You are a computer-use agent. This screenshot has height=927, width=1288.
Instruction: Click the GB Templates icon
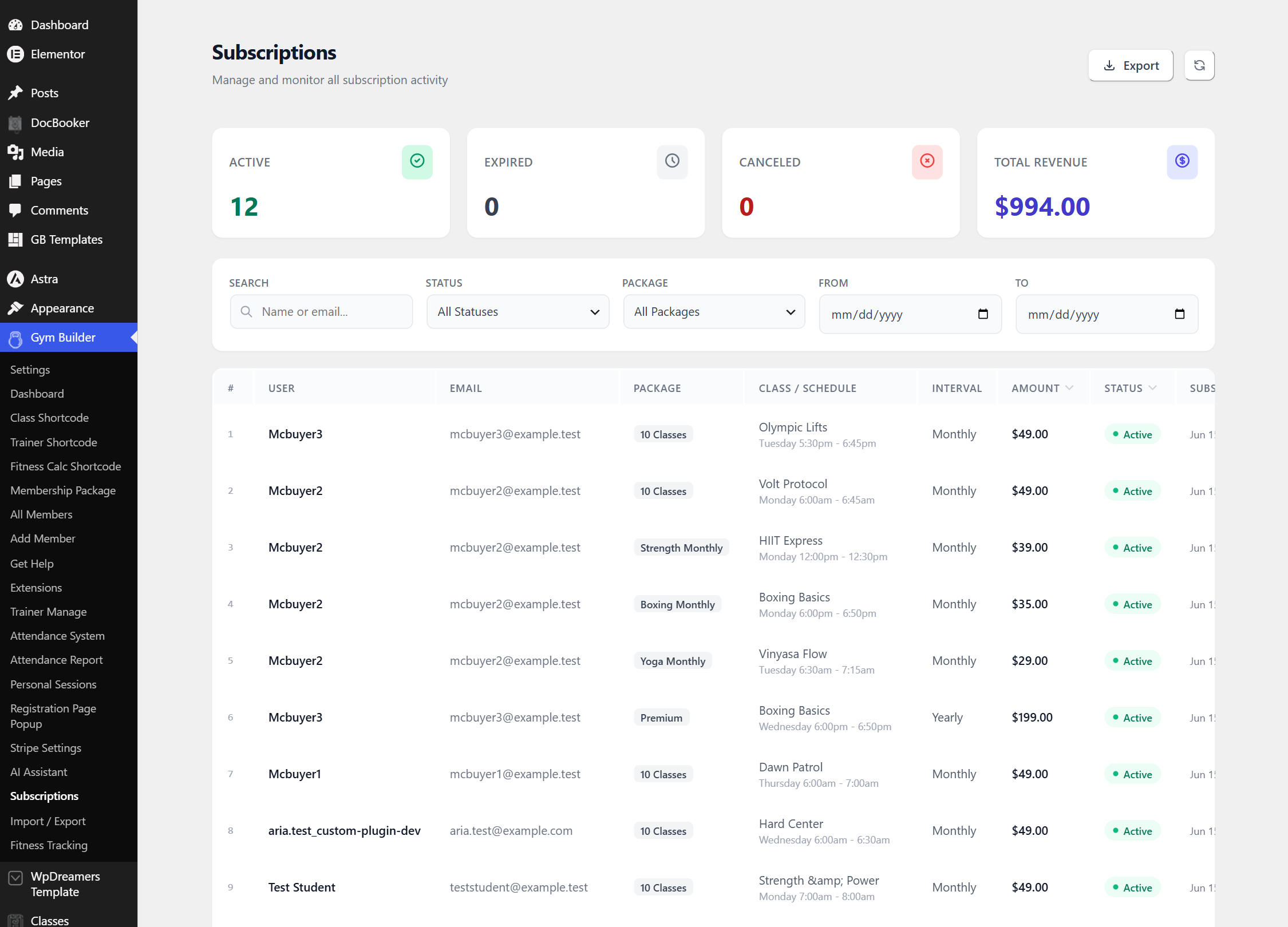[x=15, y=239]
